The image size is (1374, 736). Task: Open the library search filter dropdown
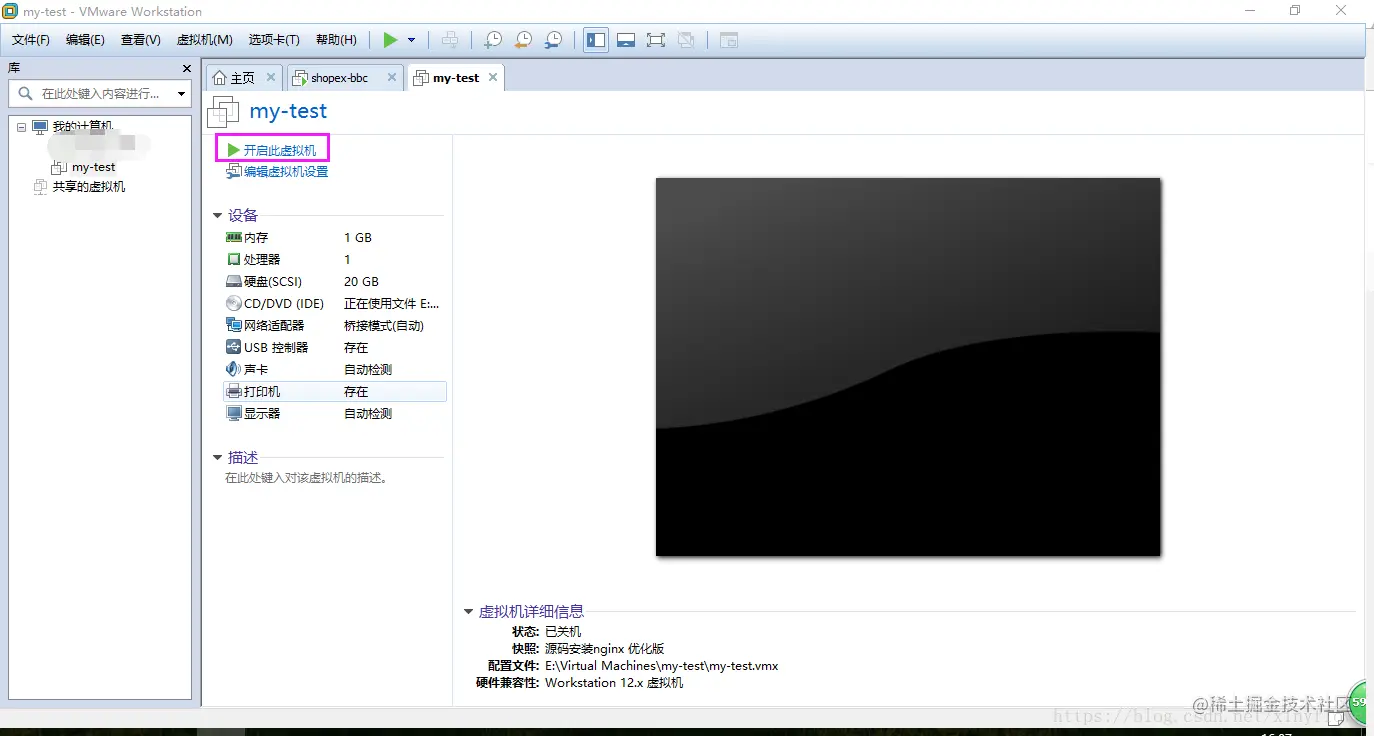[x=181, y=93]
